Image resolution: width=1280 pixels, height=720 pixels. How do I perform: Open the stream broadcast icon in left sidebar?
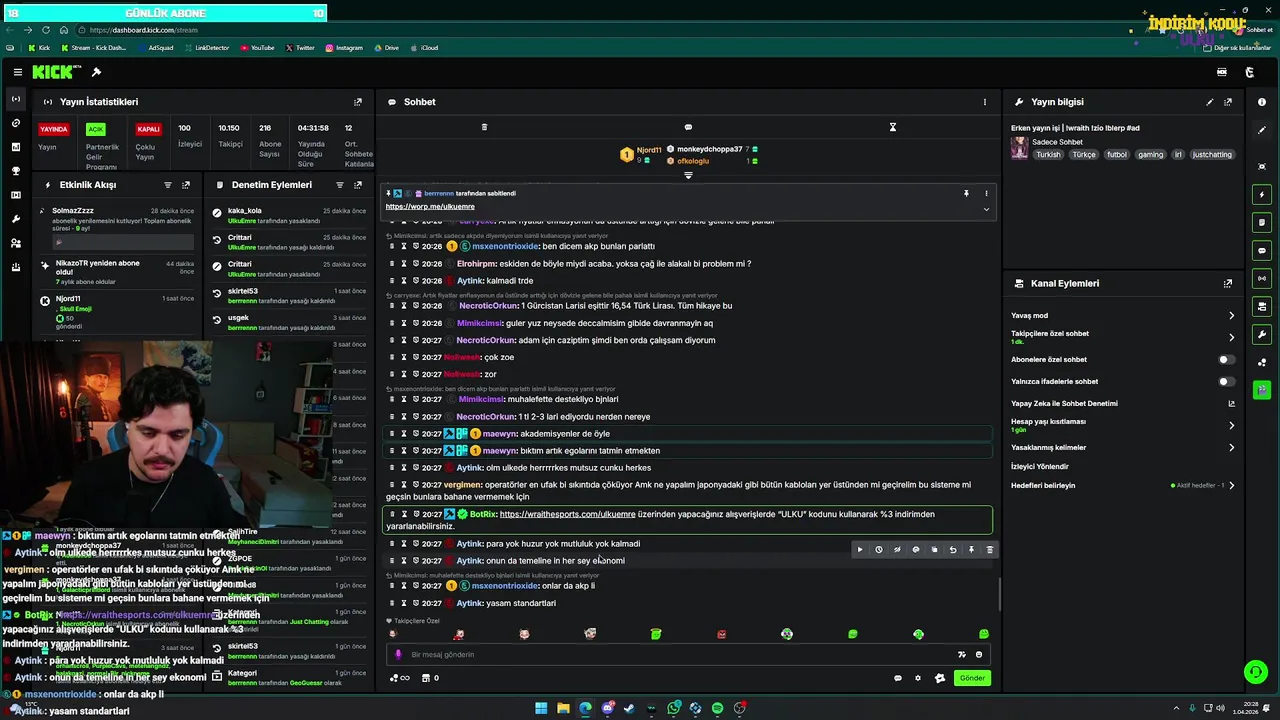(x=15, y=99)
